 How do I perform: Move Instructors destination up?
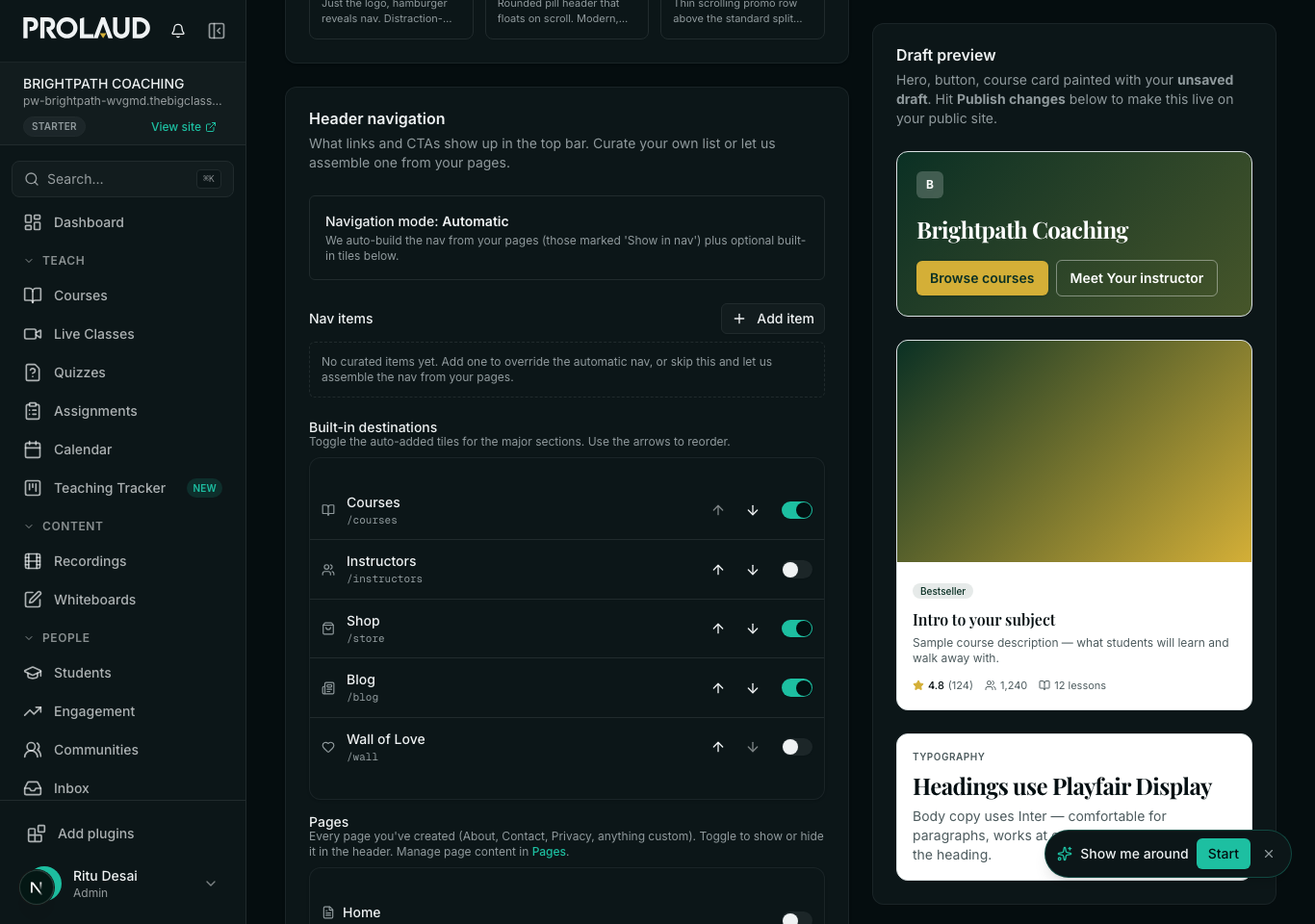tap(718, 570)
